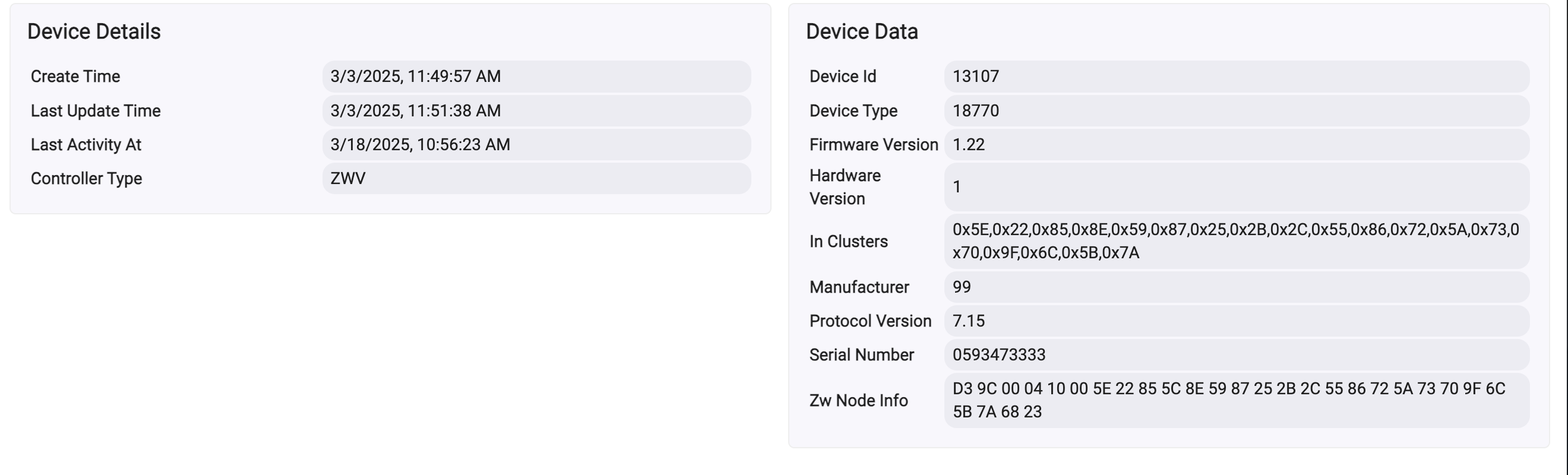Click the Firmware Version 1.22 field

point(1237,145)
